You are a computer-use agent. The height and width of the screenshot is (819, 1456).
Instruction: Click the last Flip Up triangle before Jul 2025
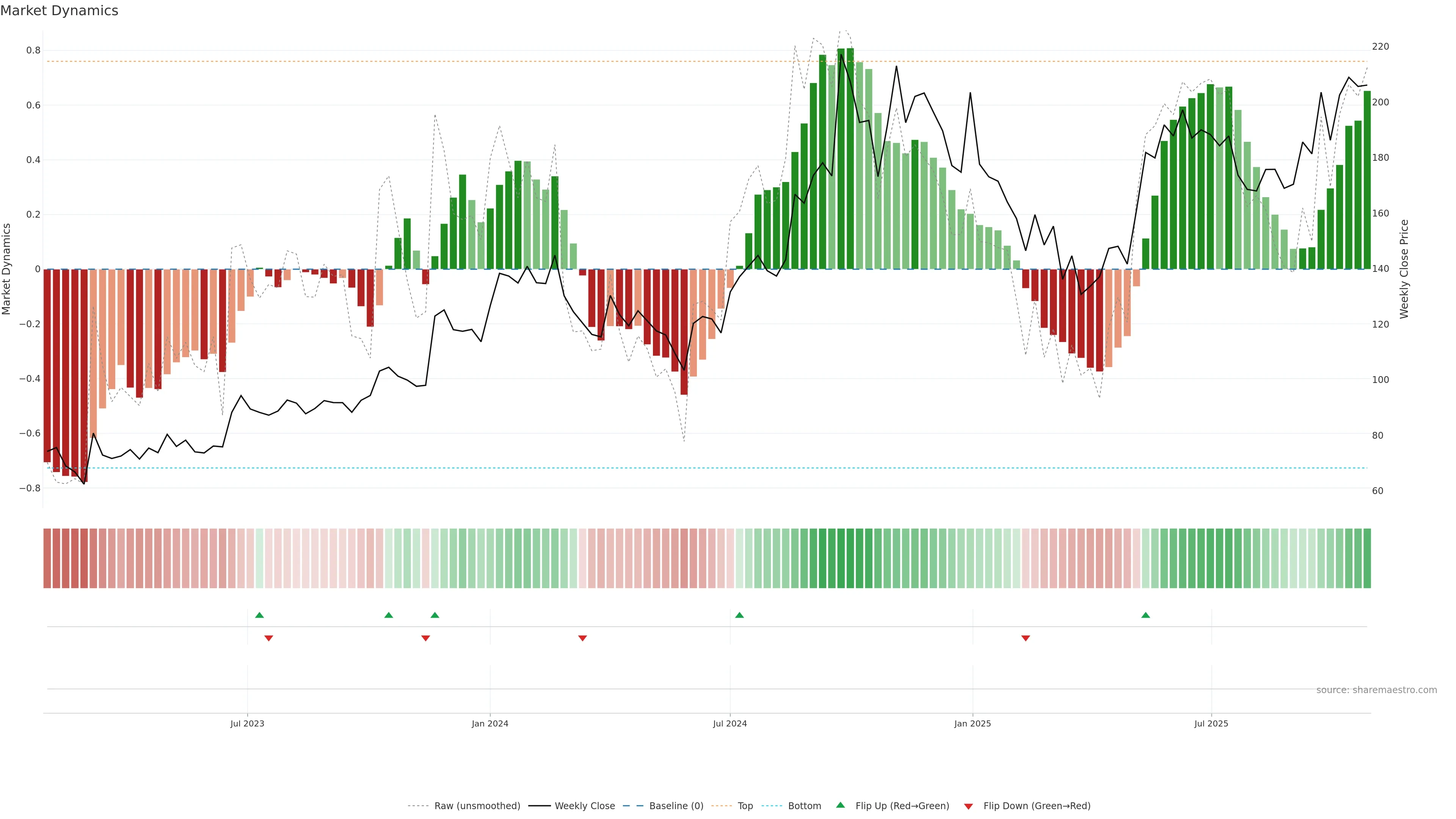[x=1145, y=615]
